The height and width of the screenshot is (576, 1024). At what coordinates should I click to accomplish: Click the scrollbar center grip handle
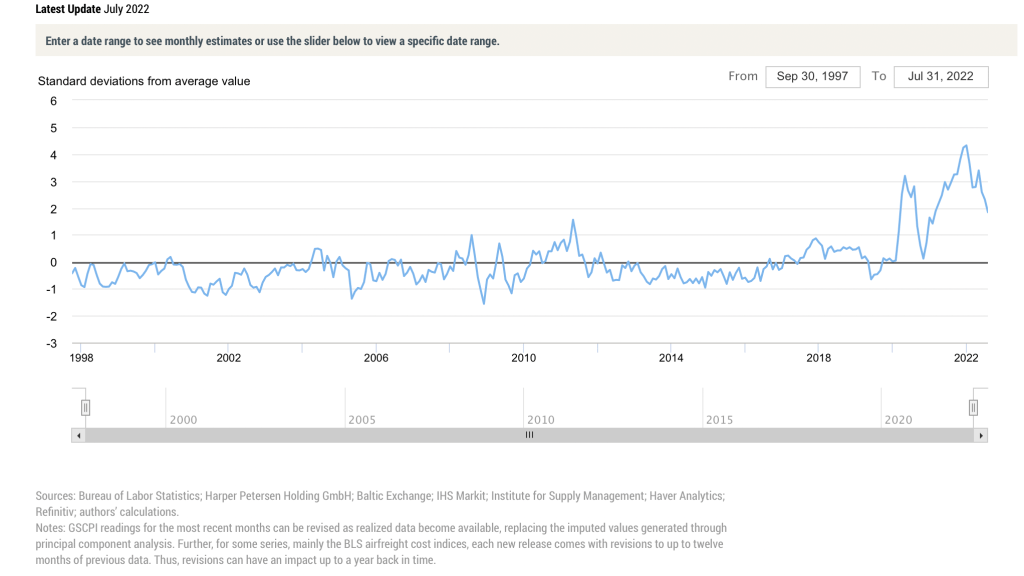click(x=530, y=435)
